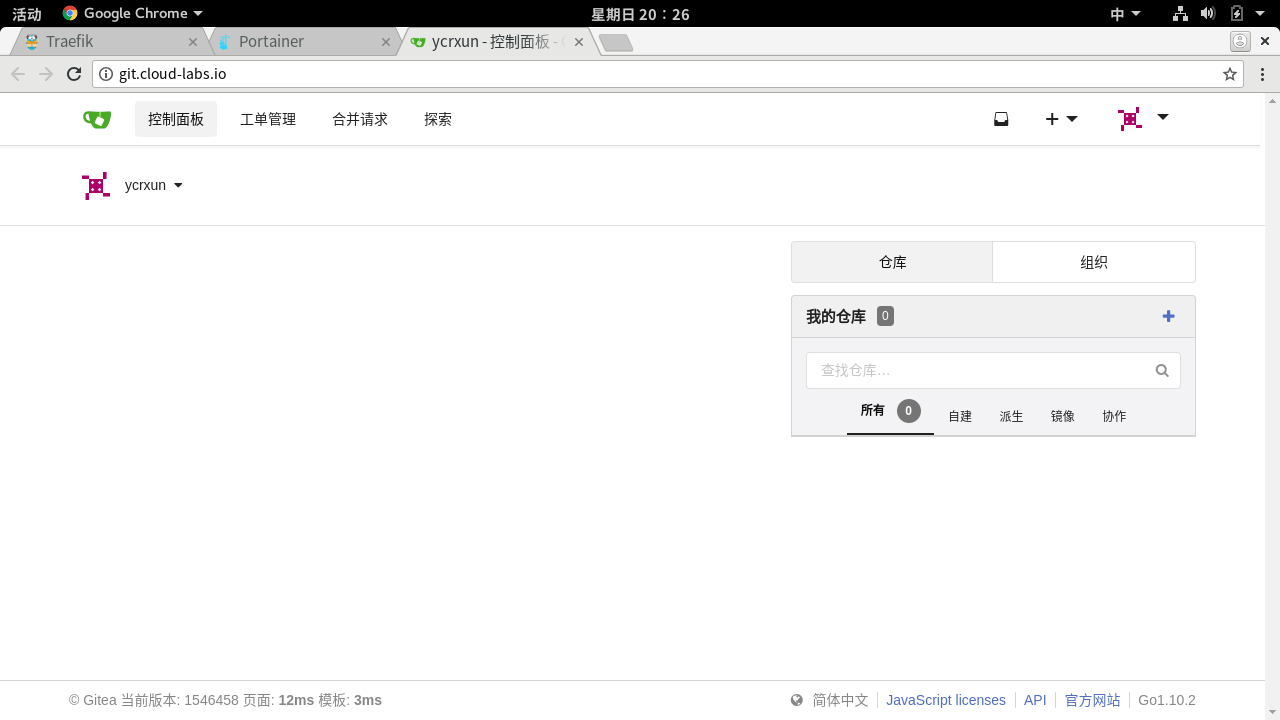View site information icon in address bar
Viewport: 1280px width, 720px height.
coord(106,74)
